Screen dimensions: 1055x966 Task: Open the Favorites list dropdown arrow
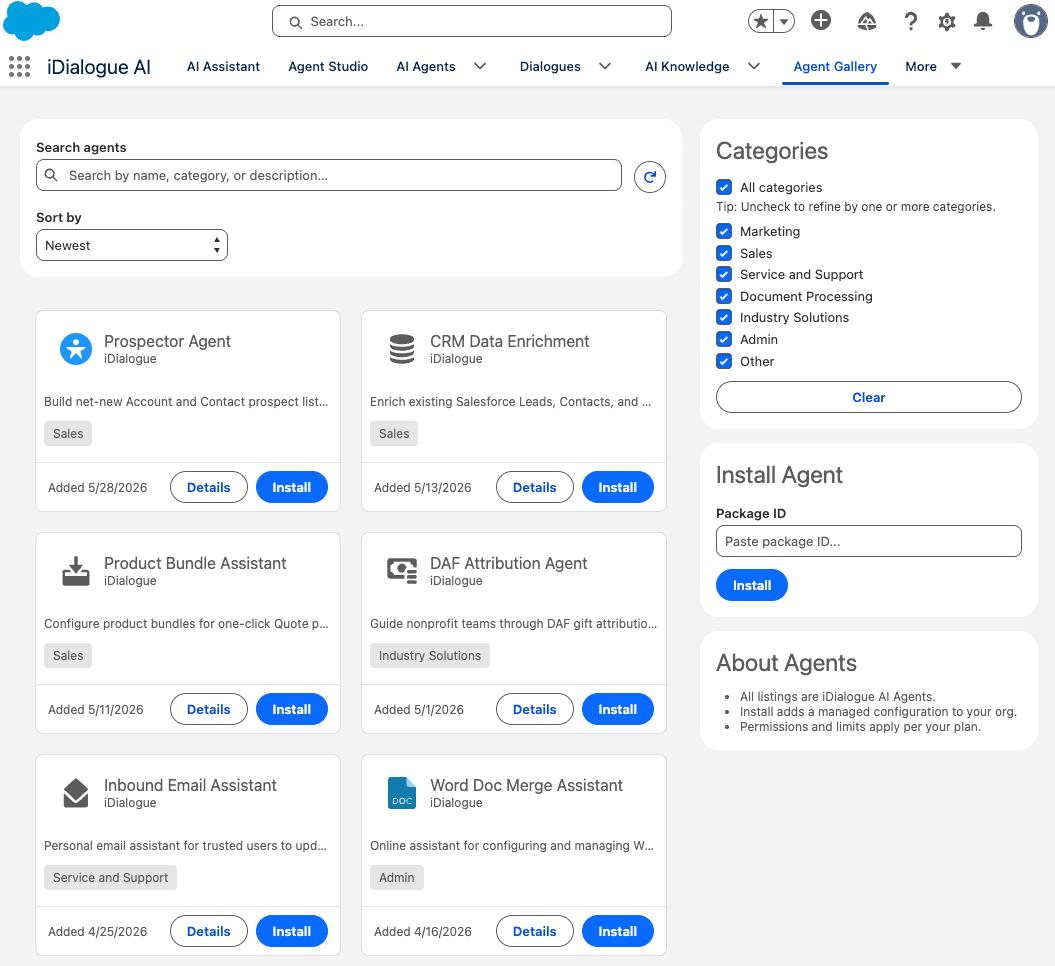(784, 22)
